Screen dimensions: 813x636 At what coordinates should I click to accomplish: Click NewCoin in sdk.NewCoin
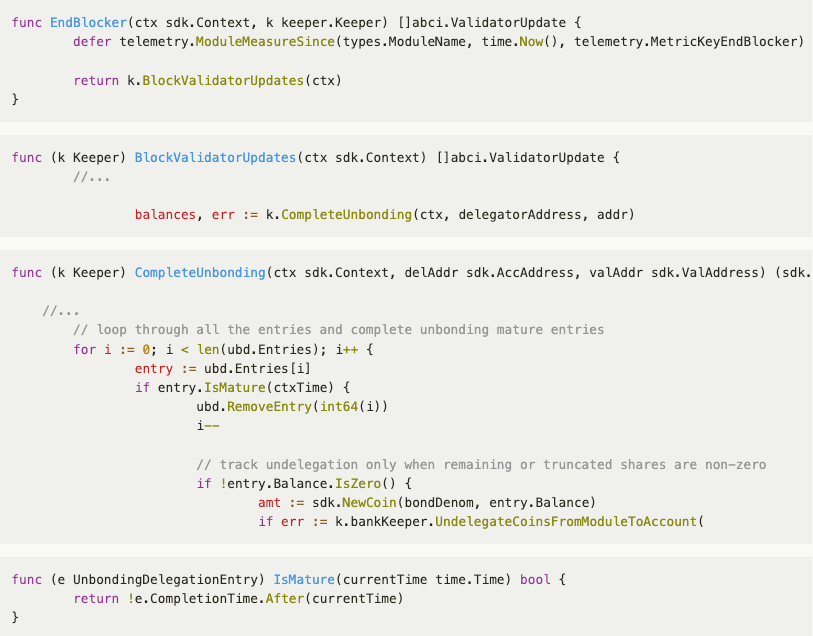coord(369,503)
